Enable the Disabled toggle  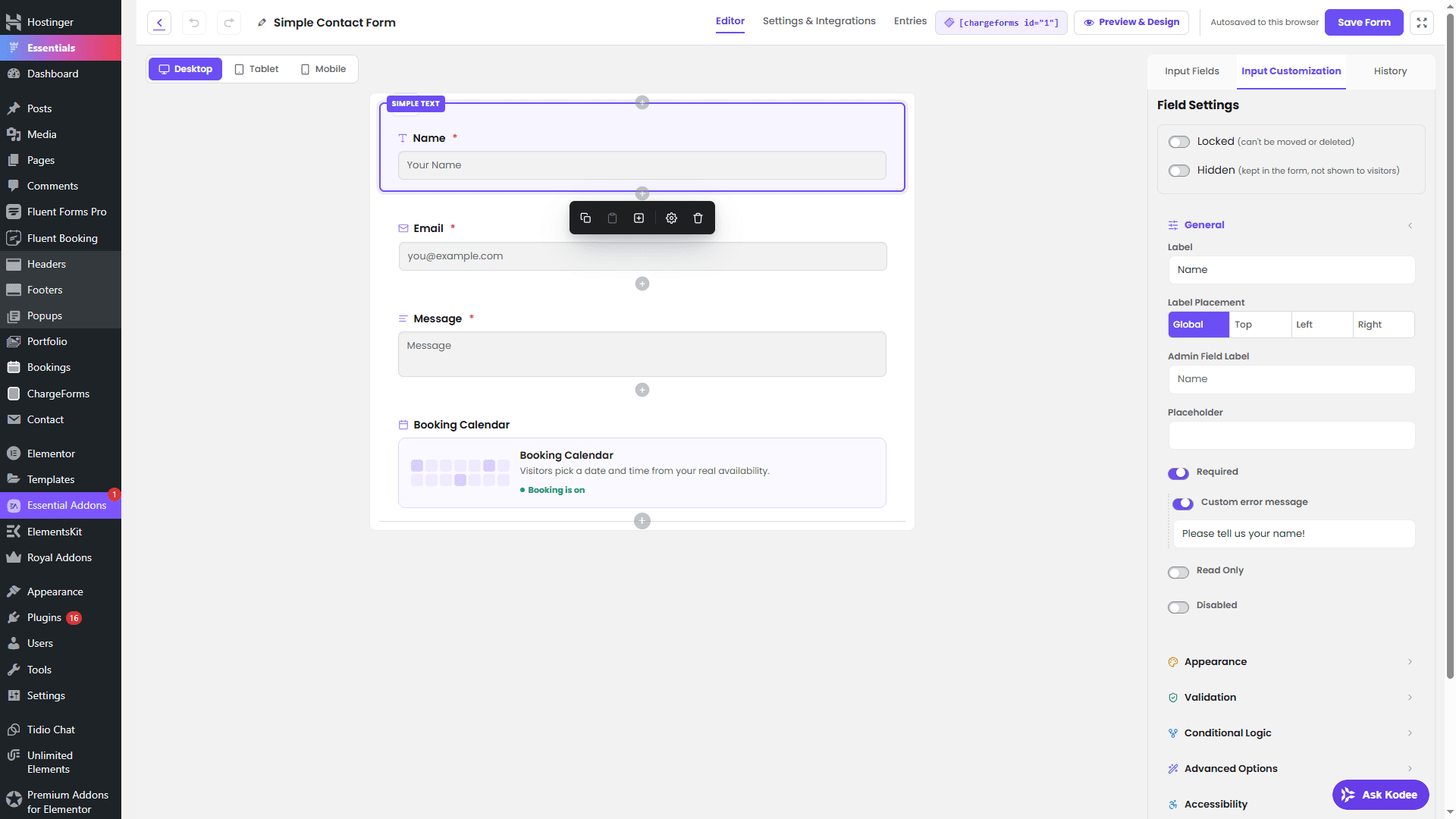tap(1178, 607)
